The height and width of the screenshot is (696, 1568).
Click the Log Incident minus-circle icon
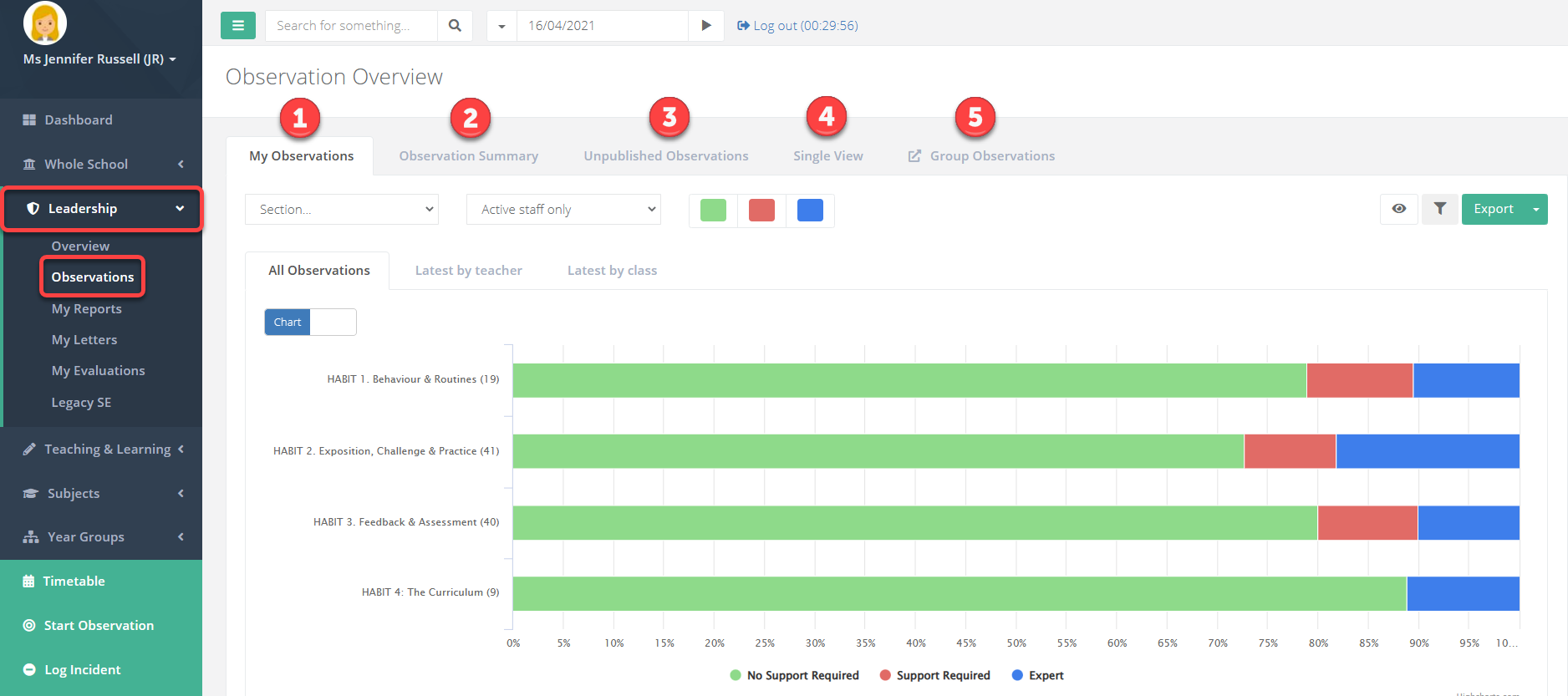[29, 670]
